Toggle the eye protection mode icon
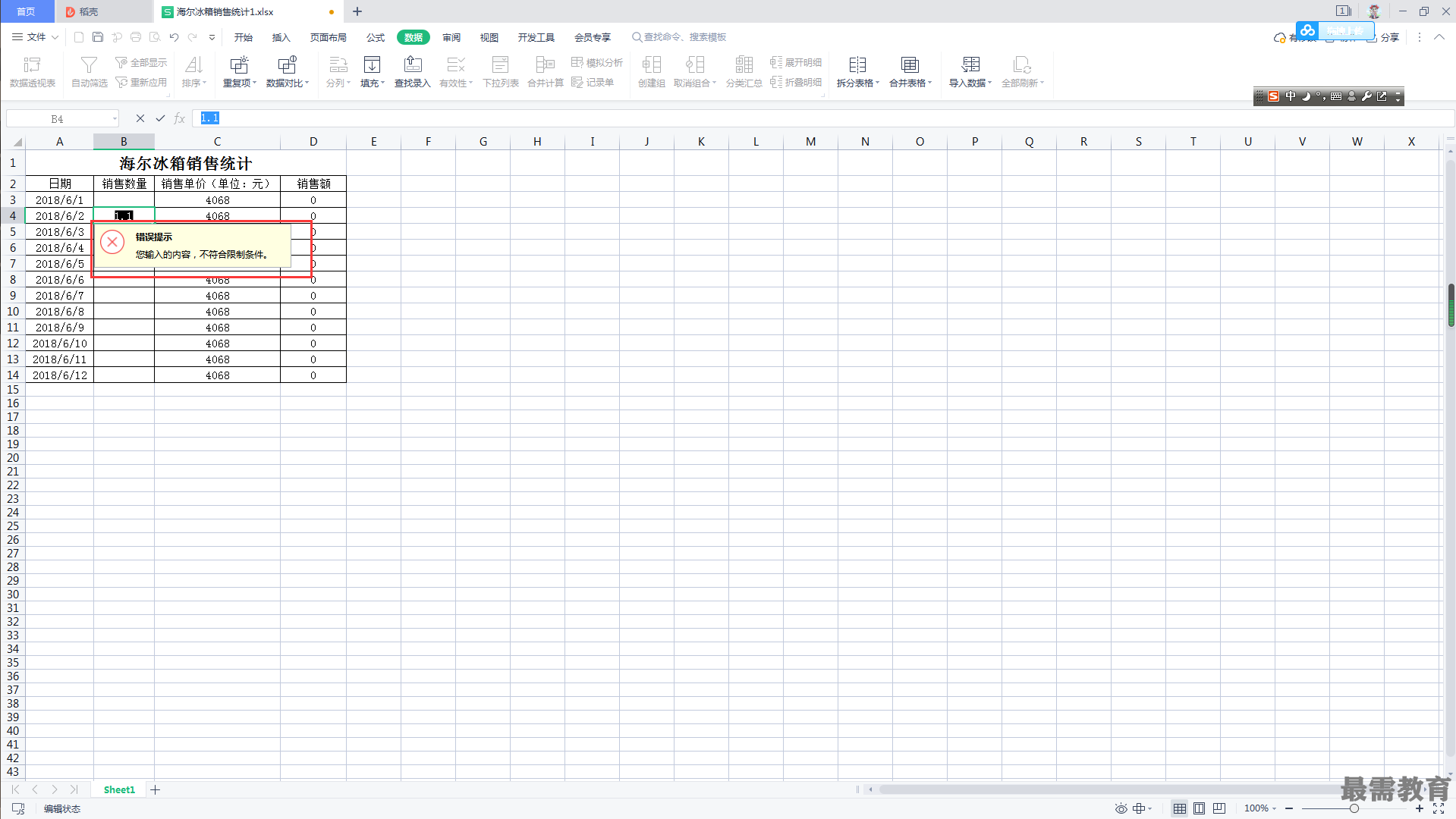Viewport: 1456px width, 819px height. point(1121,808)
